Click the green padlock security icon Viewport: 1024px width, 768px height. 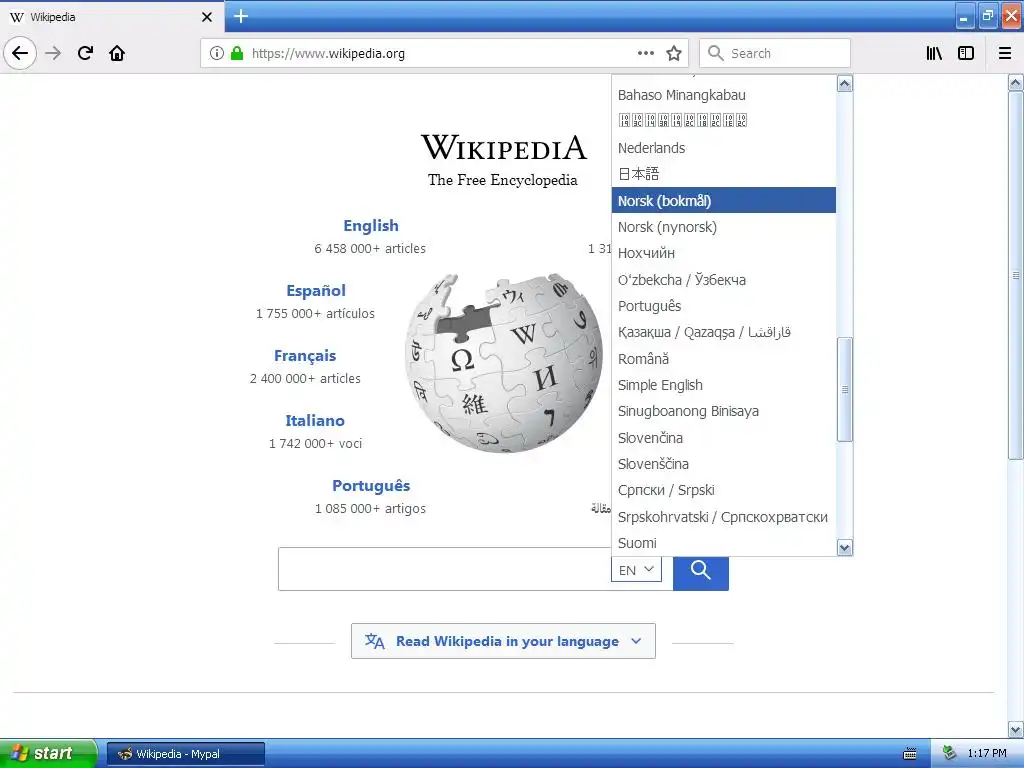click(x=236, y=53)
